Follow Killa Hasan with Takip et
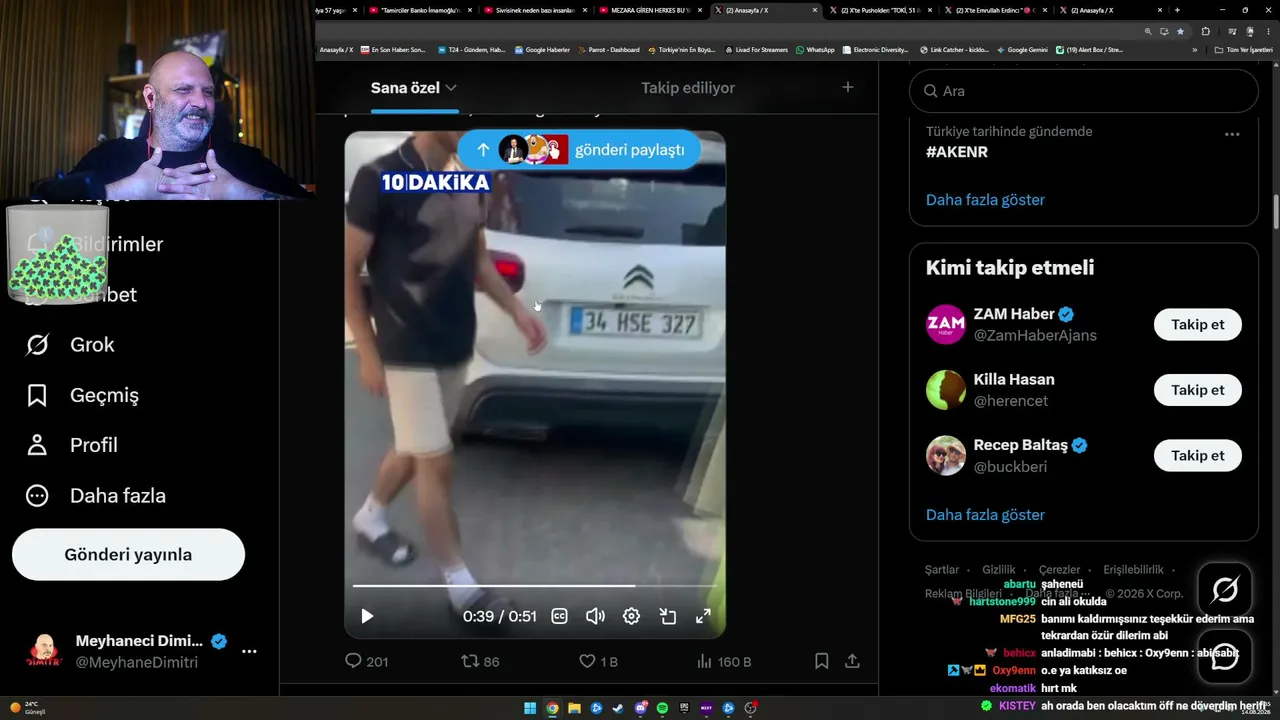1280x720 pixels. tap(1198, 390)
